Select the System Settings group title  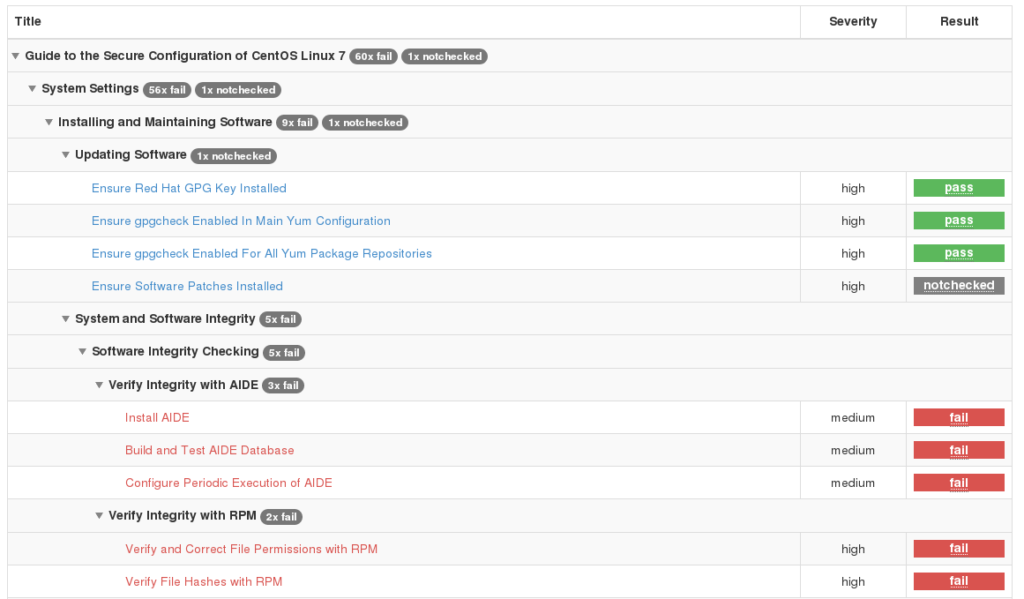point(90,88)
